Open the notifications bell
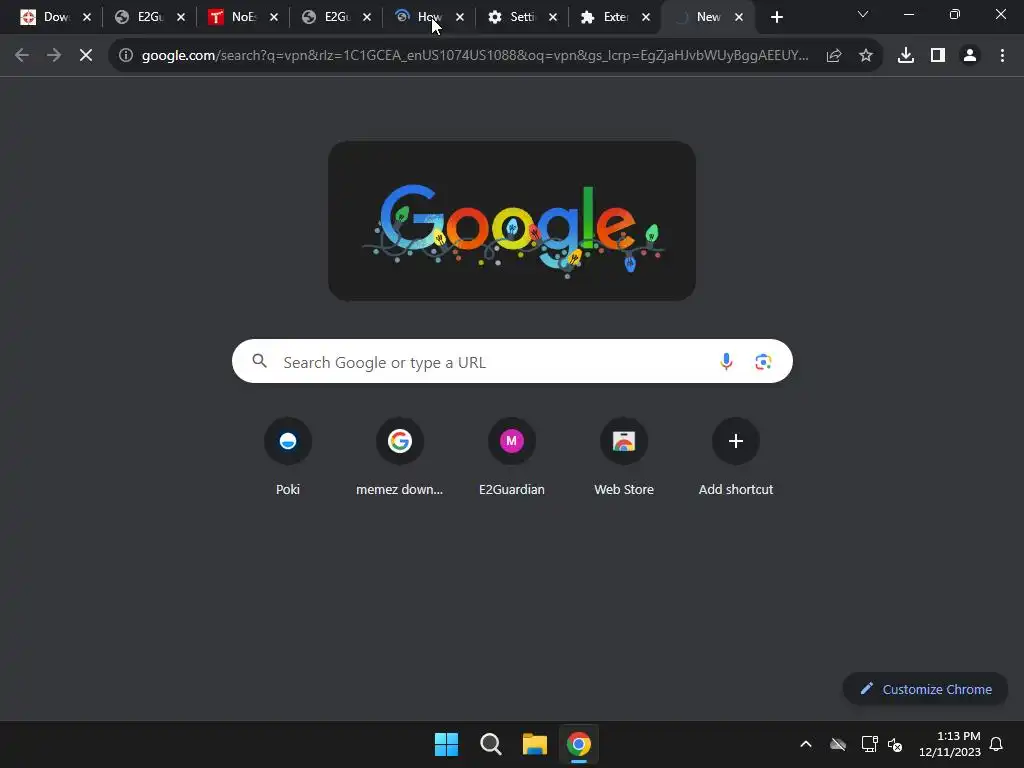 (996, 744)
